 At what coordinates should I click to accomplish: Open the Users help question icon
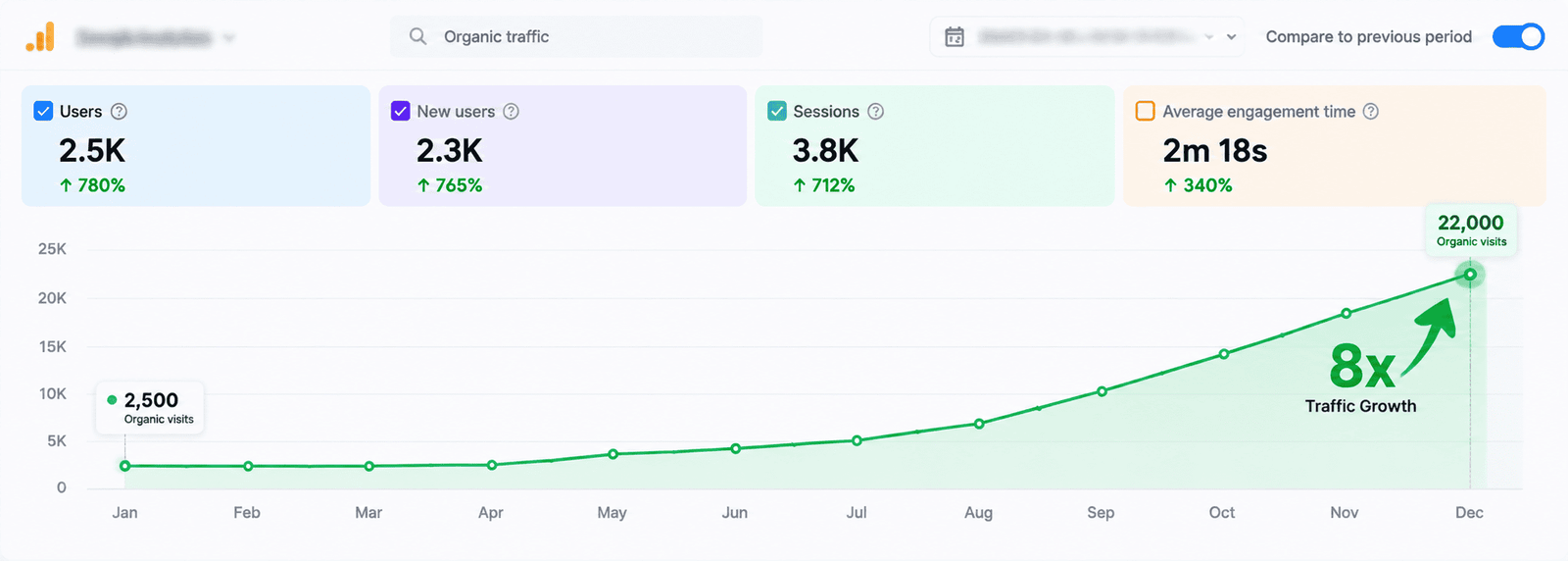119,112
